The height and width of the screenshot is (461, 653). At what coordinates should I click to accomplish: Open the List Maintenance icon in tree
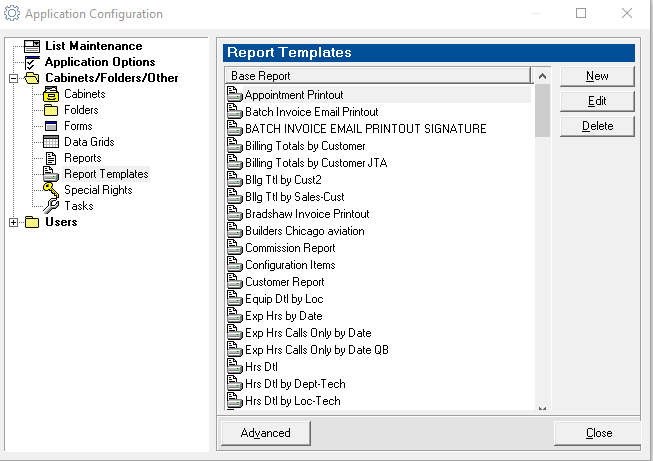32,46
